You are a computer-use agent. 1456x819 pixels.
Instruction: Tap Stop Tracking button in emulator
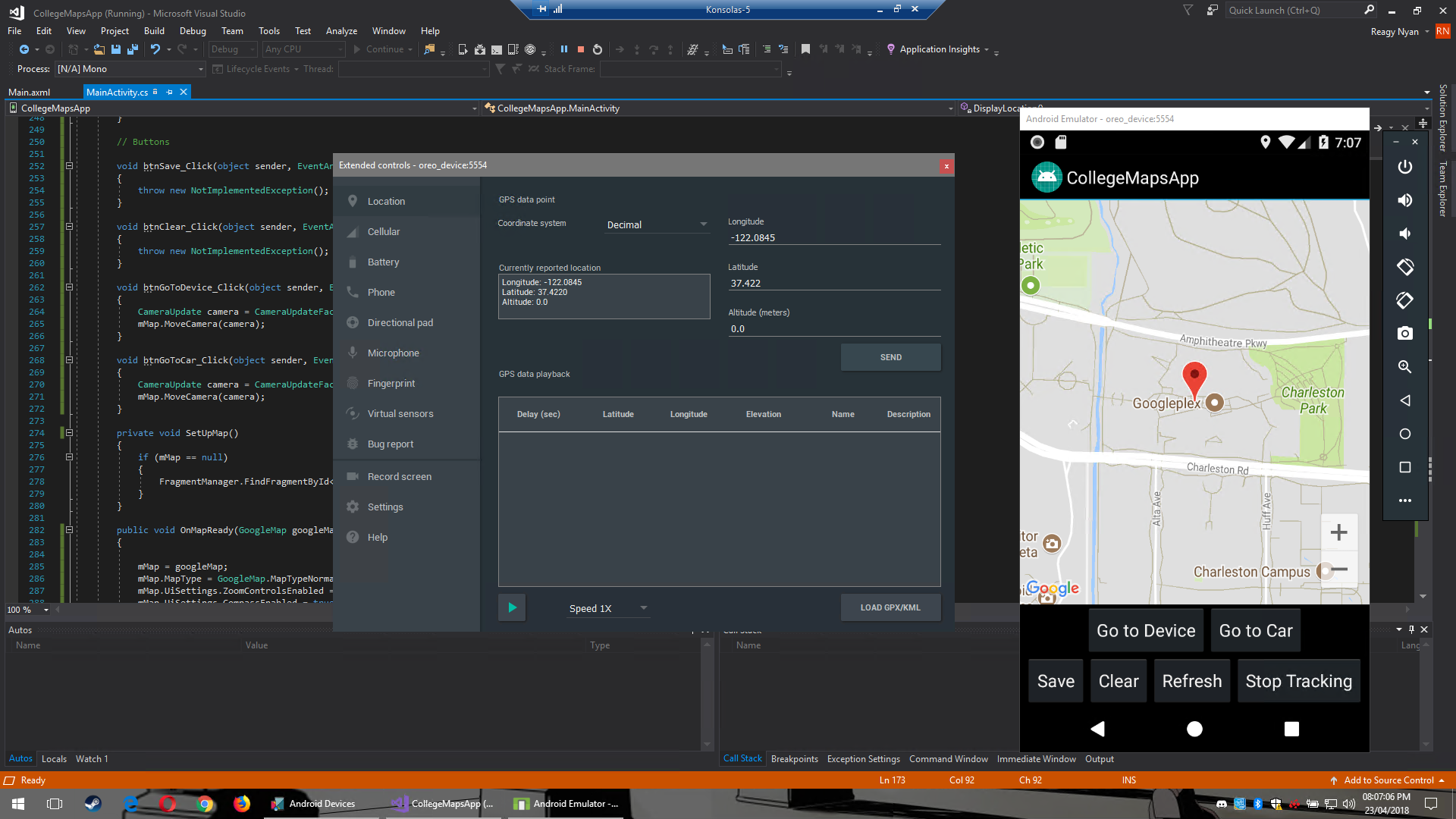[1298, 681]
